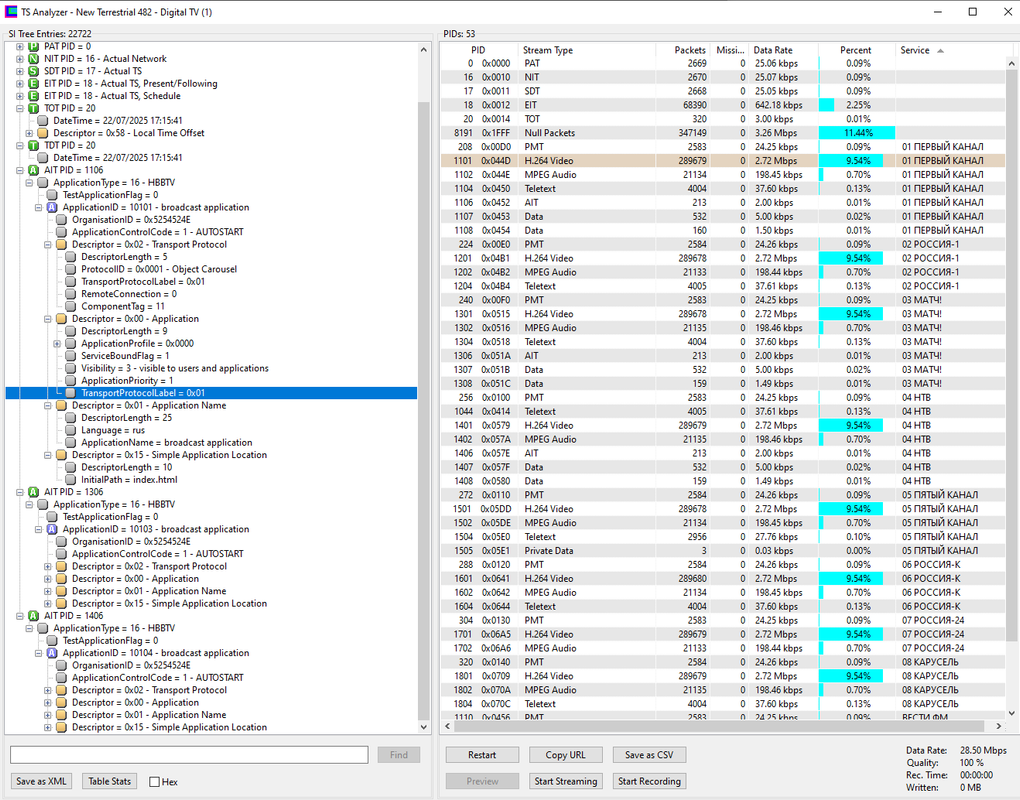Click node icon beside ProtocolID = 0x0001
Screen dimensions: 1020x800
71,269
